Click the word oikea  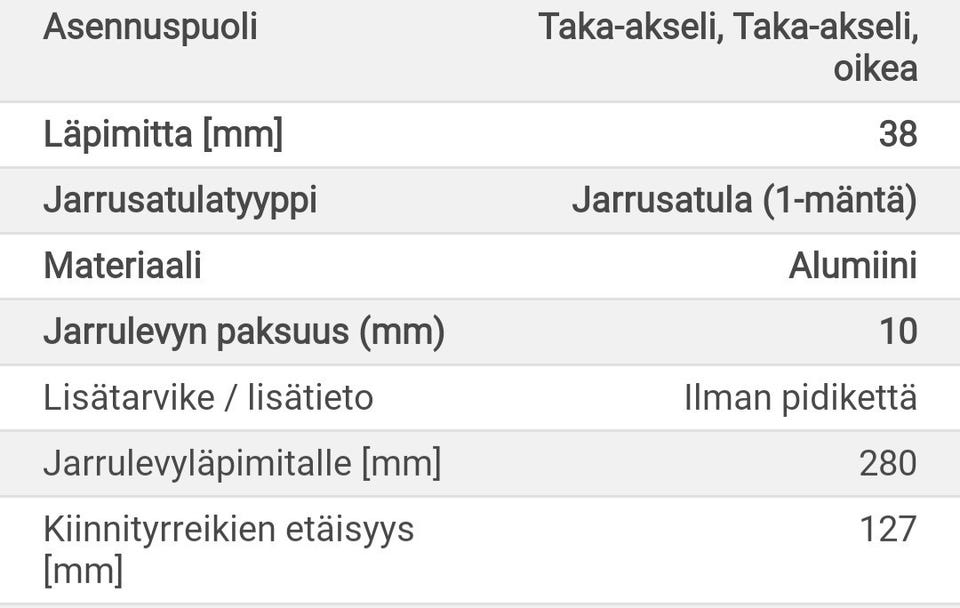875,69
